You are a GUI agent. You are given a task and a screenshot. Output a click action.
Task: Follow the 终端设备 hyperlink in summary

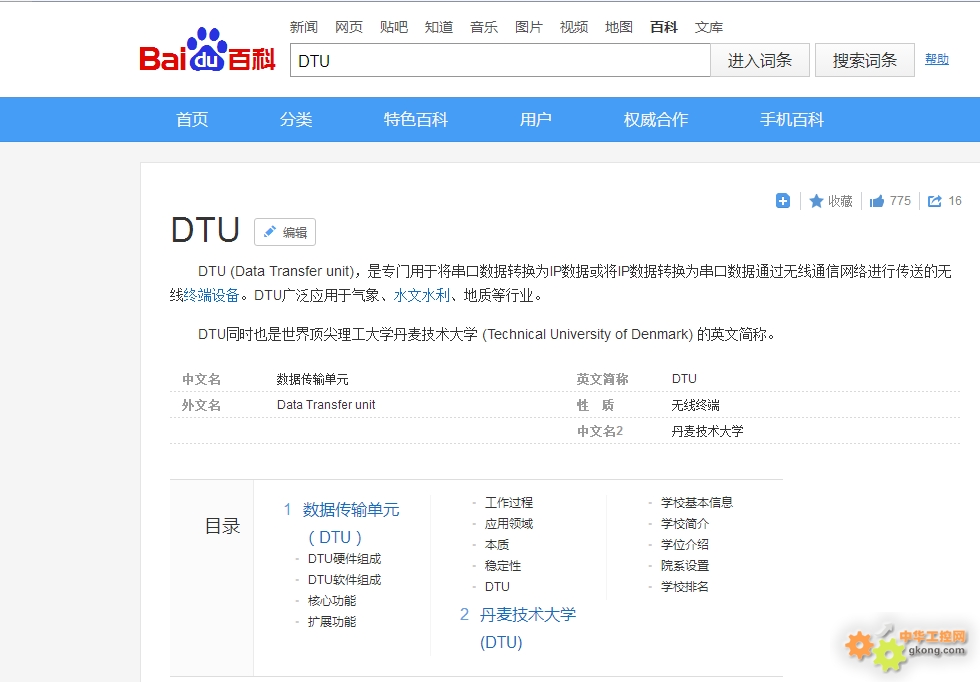(x=212, y=295)
